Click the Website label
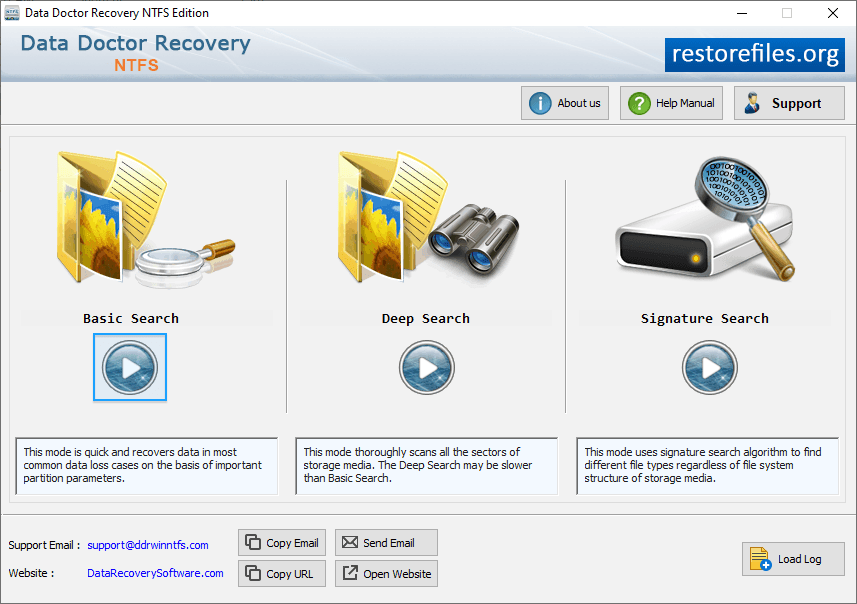 [31, 573]
